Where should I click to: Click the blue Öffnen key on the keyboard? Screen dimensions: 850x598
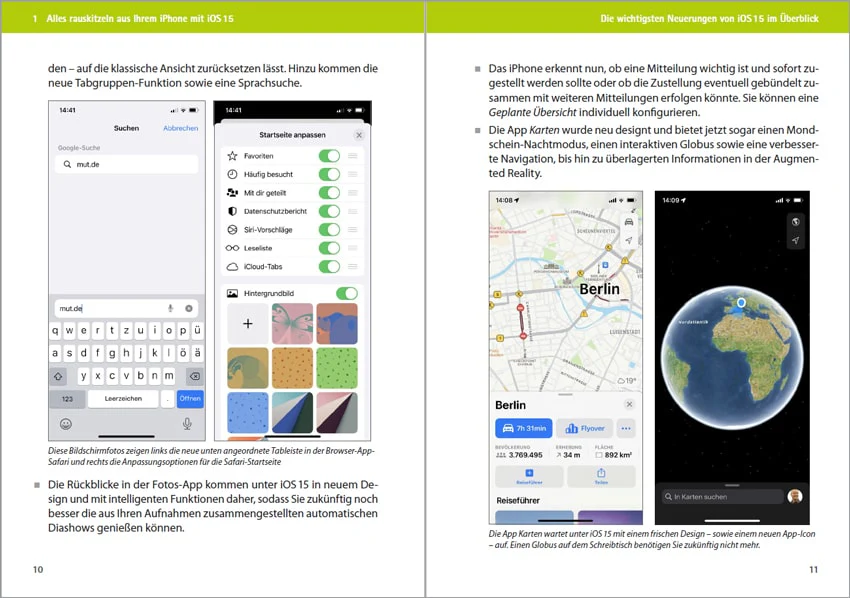190,398
